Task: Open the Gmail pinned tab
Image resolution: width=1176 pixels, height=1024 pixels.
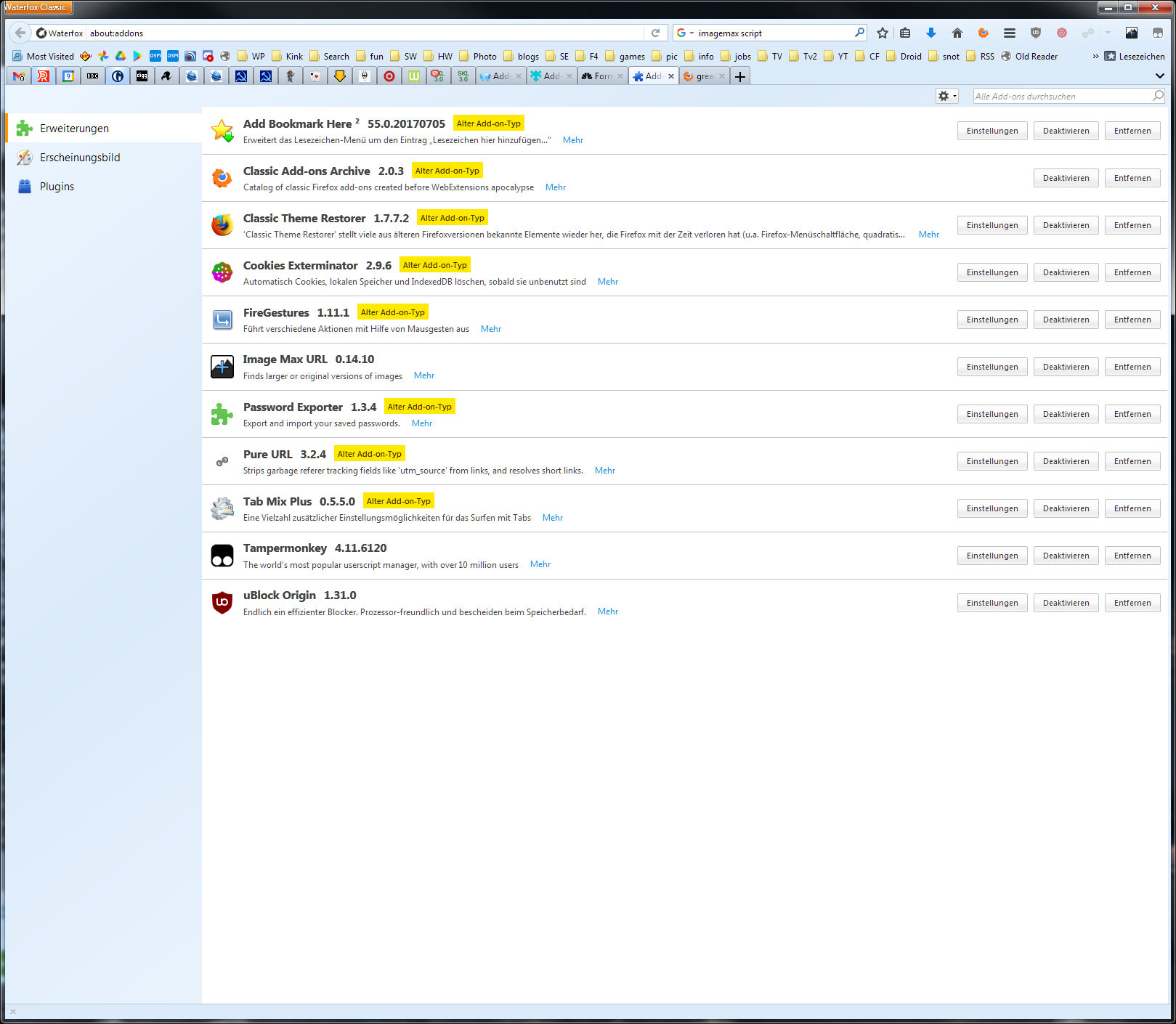Action: coord(19,76)
